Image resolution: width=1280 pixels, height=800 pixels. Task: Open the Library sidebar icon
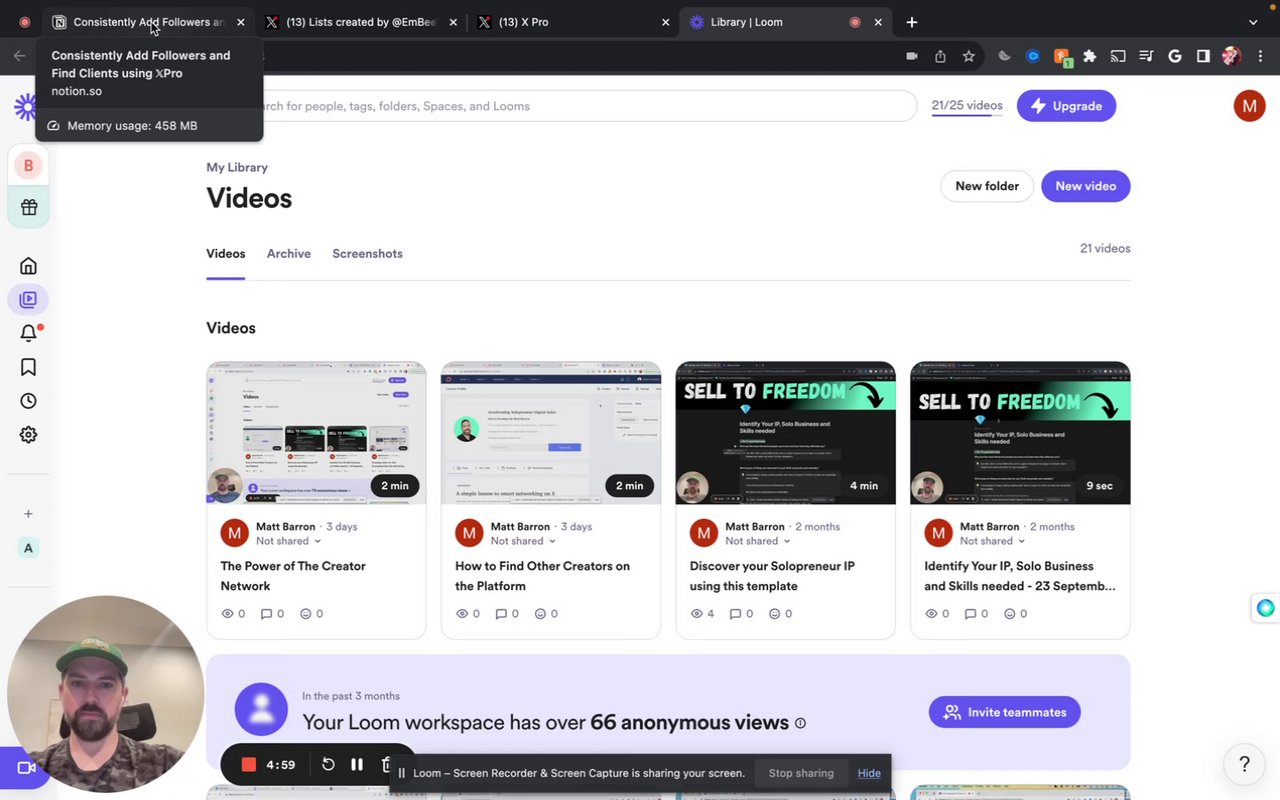(x=28, y=299)
